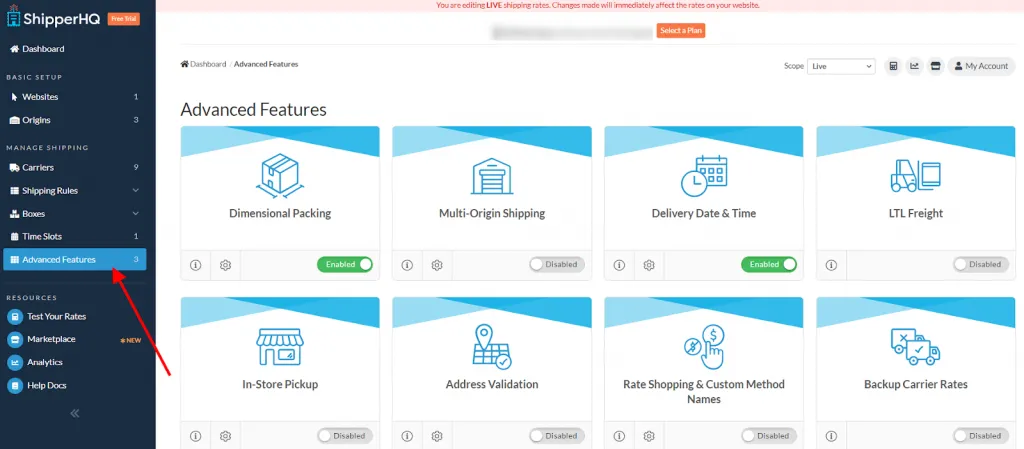
Task: Go to Dashboard in the sidebar
Action: pyautogui.click(x=37, y=49)
